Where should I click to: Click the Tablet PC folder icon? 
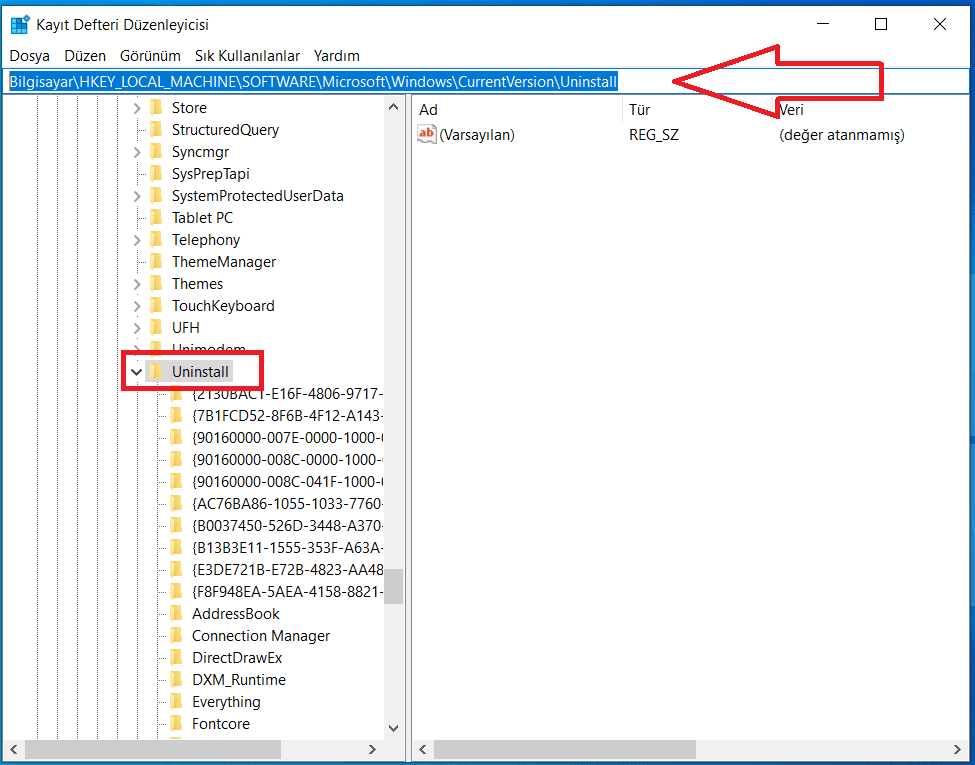tap(157, 218)
